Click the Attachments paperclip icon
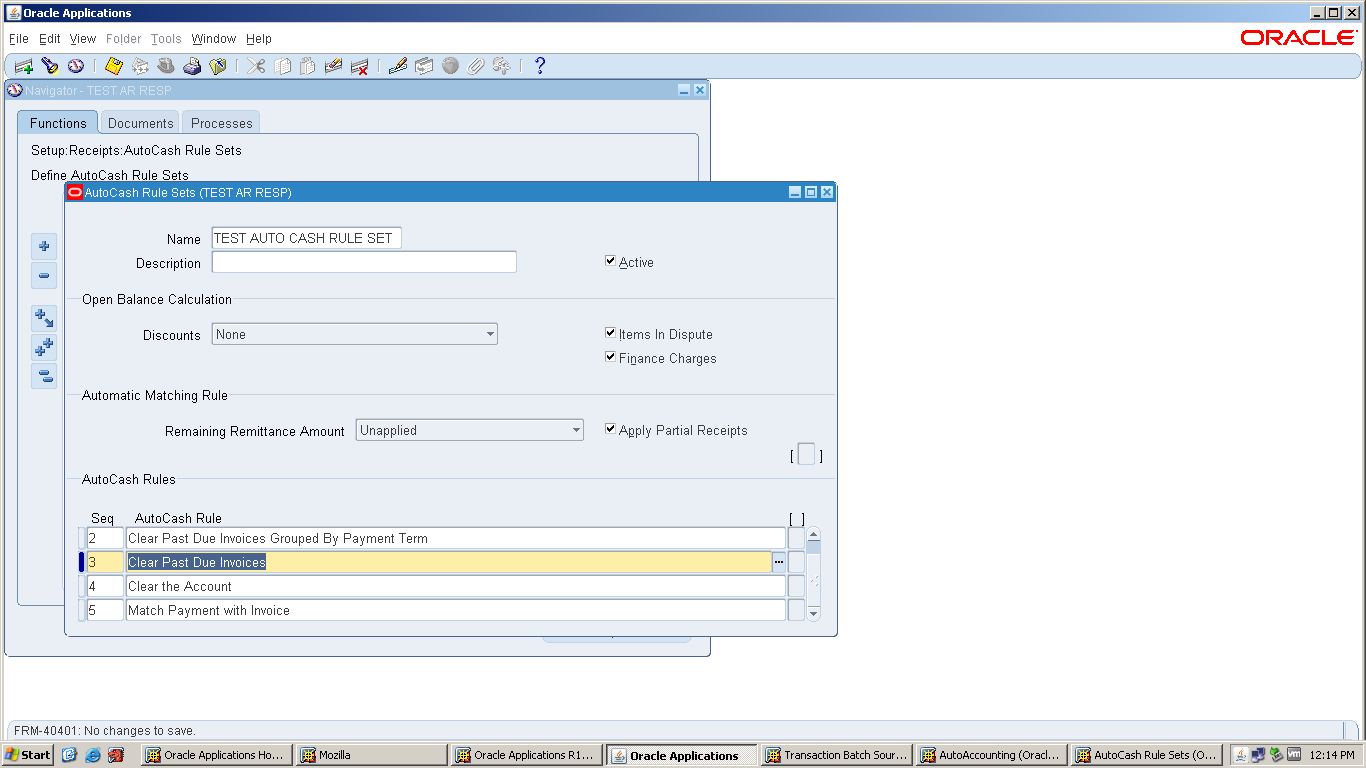This screenshot has width=1366, height=768. point(476,66)
